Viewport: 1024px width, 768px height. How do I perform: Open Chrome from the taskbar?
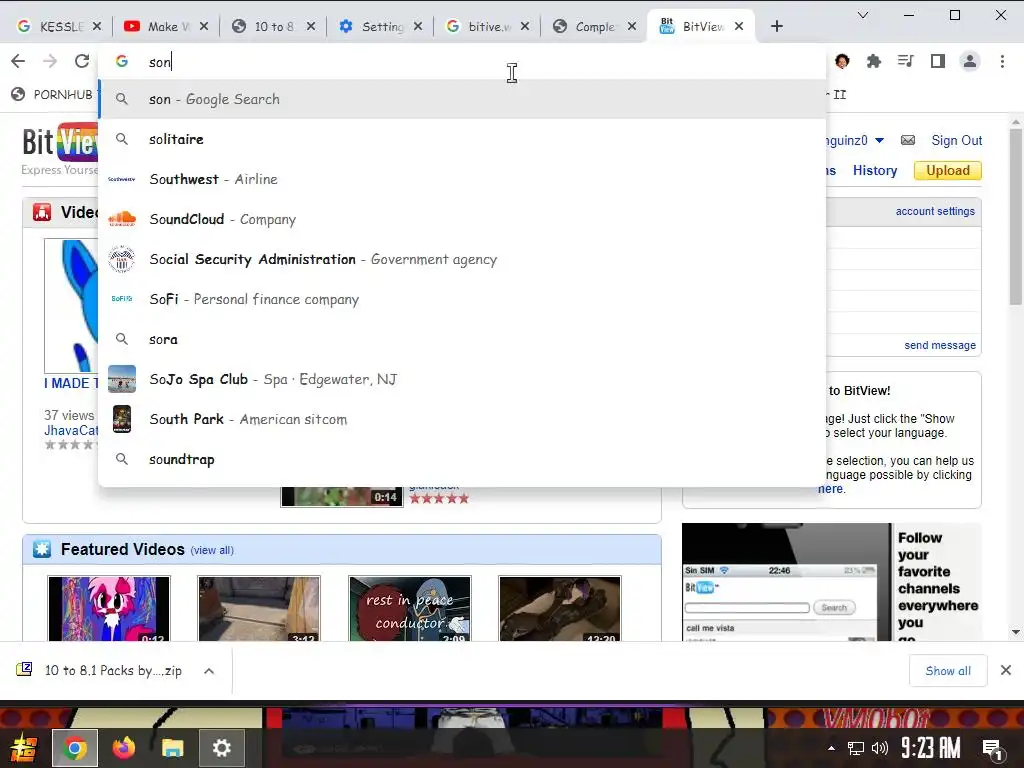75,748
